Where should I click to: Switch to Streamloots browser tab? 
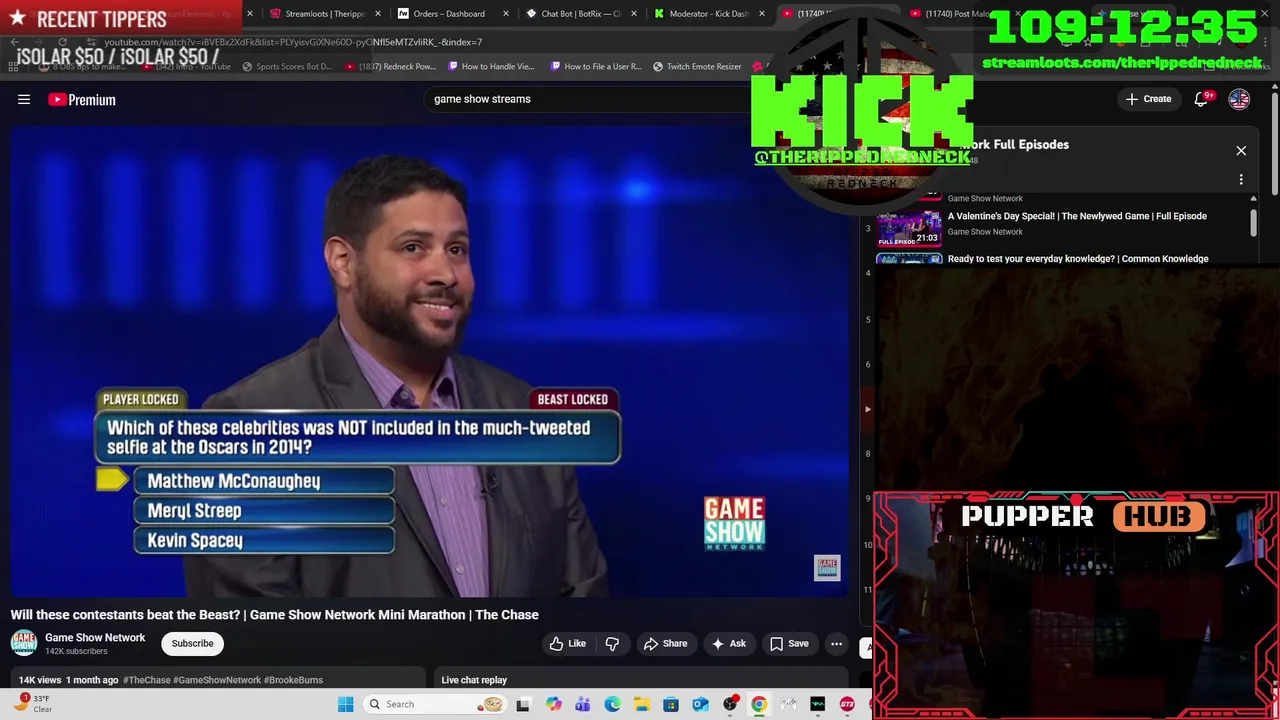pyautogui.click(x=318, y=14)
